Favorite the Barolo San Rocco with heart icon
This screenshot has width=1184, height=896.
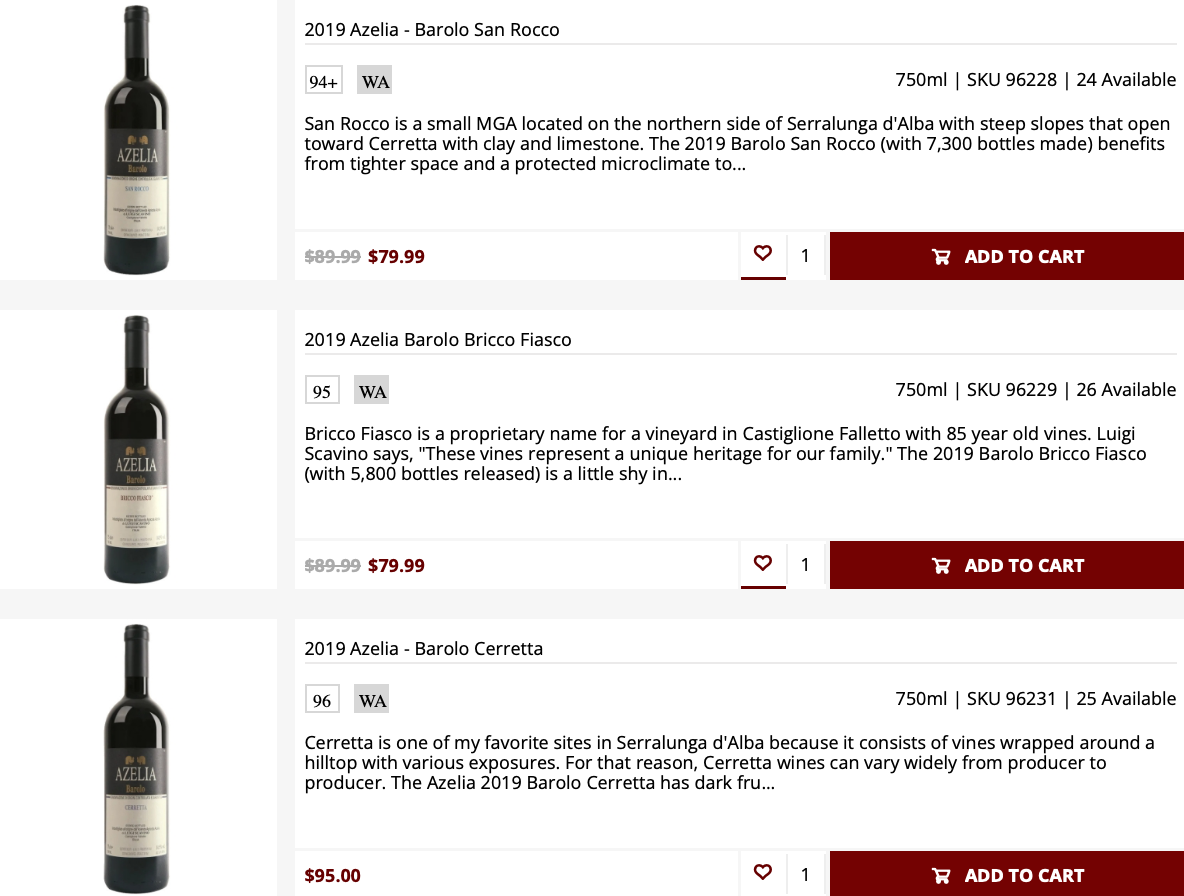pyautogui.click(x=763, y=254)
